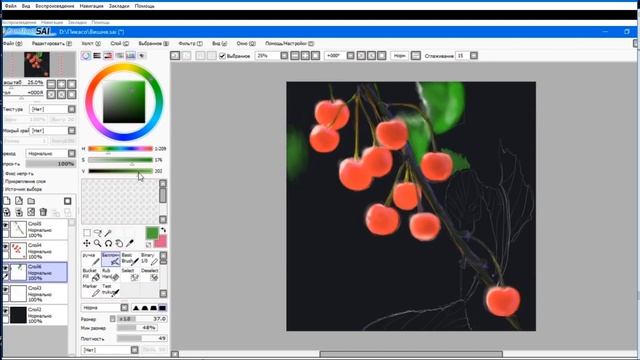Click the undo arrow in canvas toolbar

coord(175,56)
